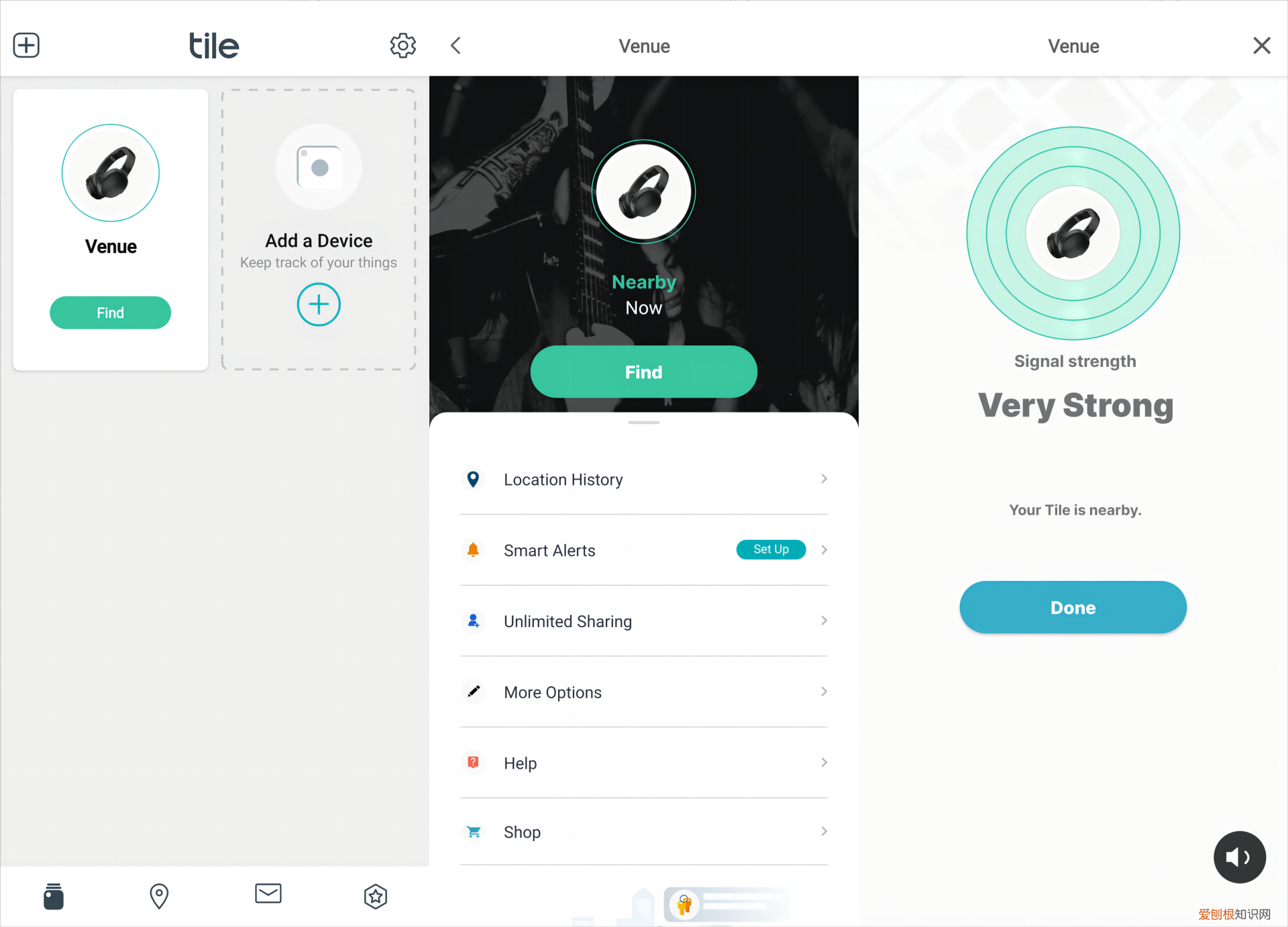
Task: Click the Tile home/devices icon
Action: coord(53,895)
